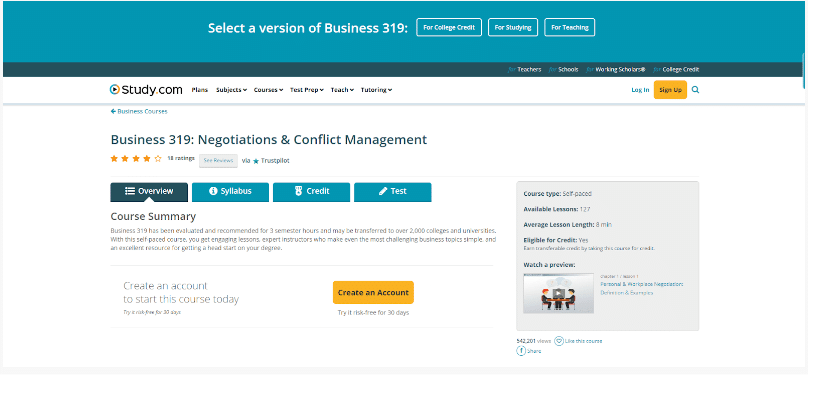Click the Trustpilot star logo
This screenshot has width=814, height=398.
[x=255, y=161]
